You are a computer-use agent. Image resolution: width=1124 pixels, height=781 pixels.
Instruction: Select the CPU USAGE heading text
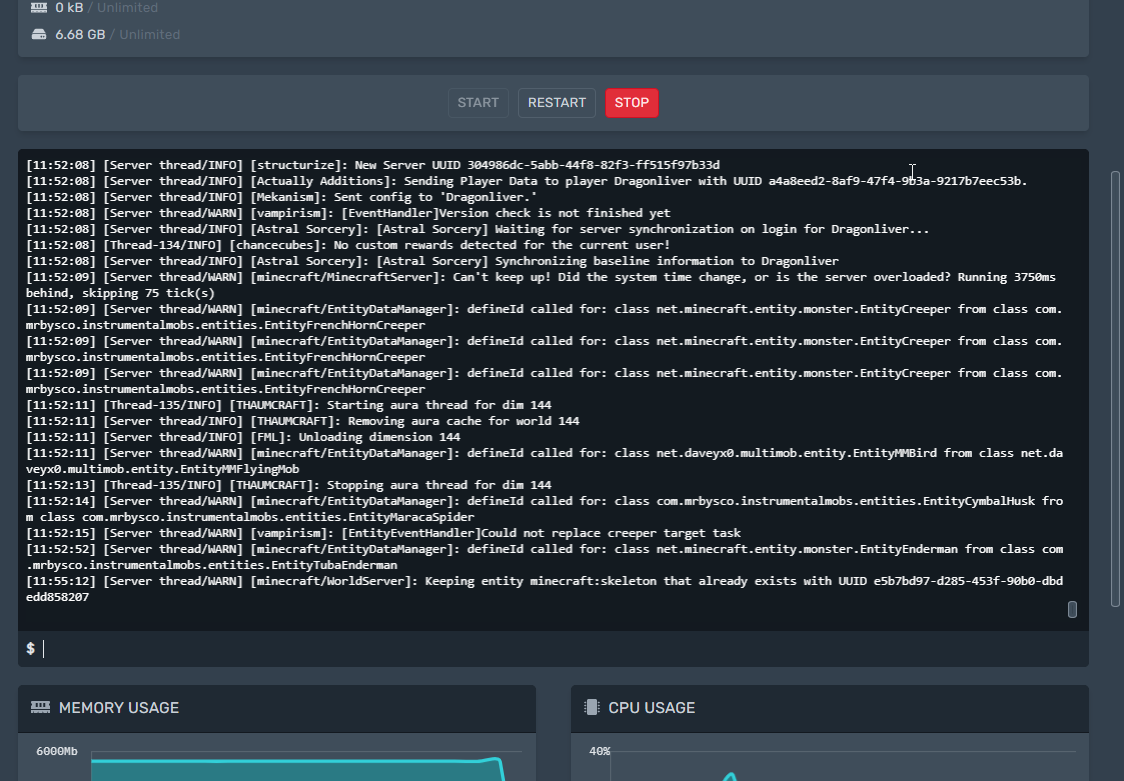click(651, 708)
